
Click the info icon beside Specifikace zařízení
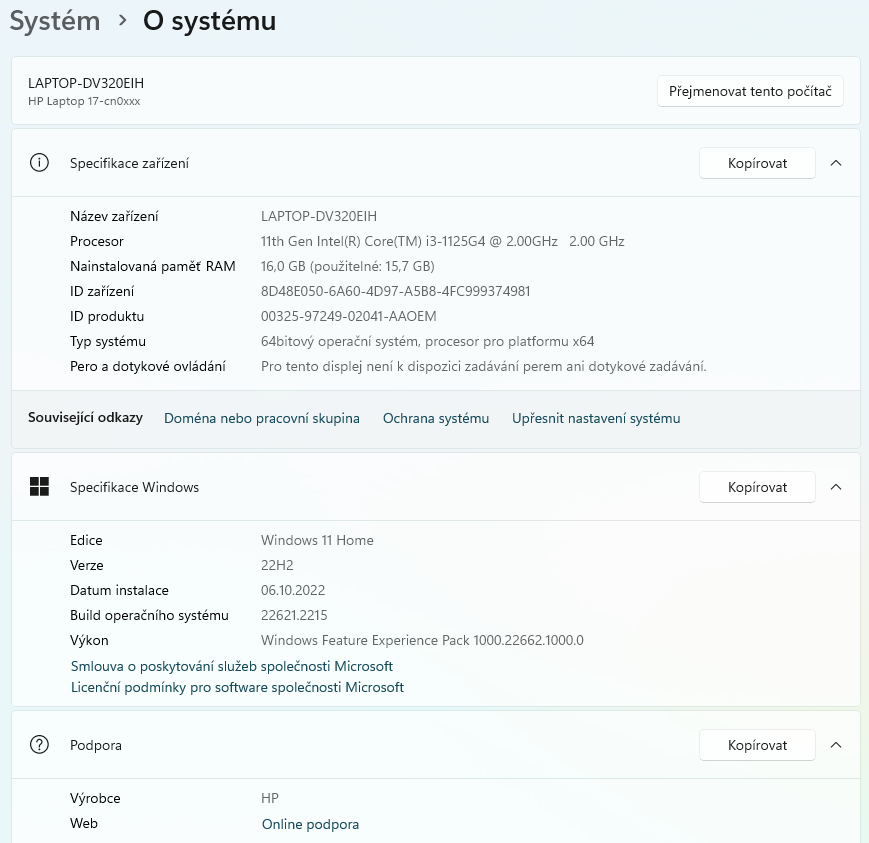(40, 163)
